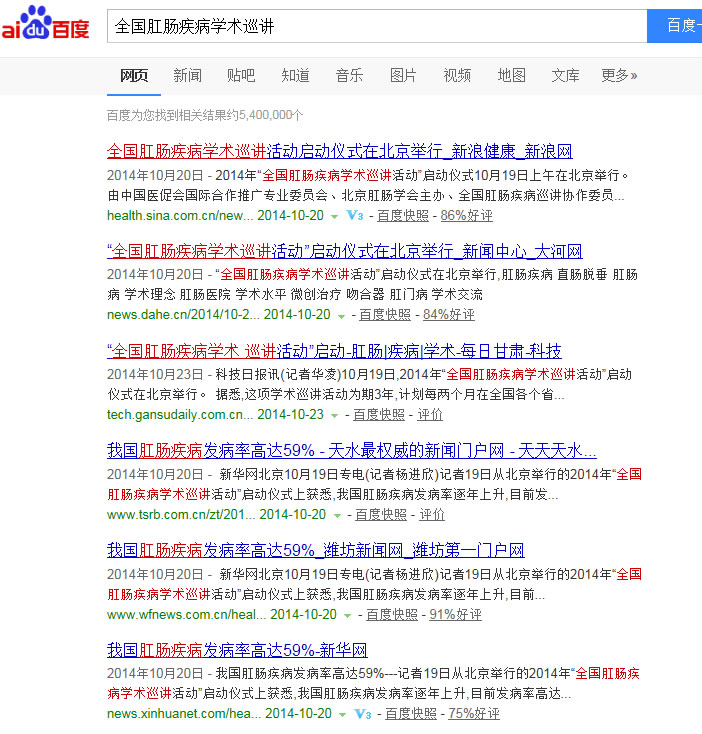The image size is (702, 734).
Task: Open the 每日甘肃 科技 result title
Action: point(334,351)
